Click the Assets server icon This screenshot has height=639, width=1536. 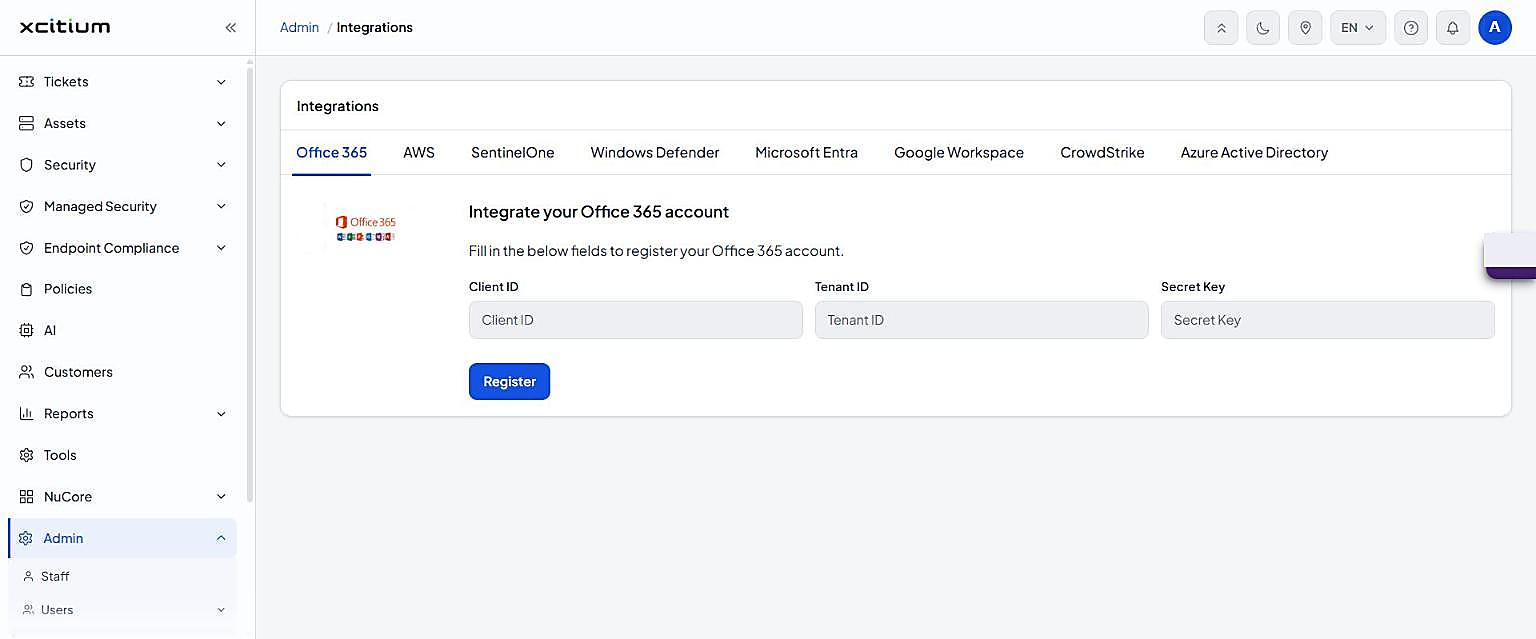pyautogui.click(x=27, y=123)
